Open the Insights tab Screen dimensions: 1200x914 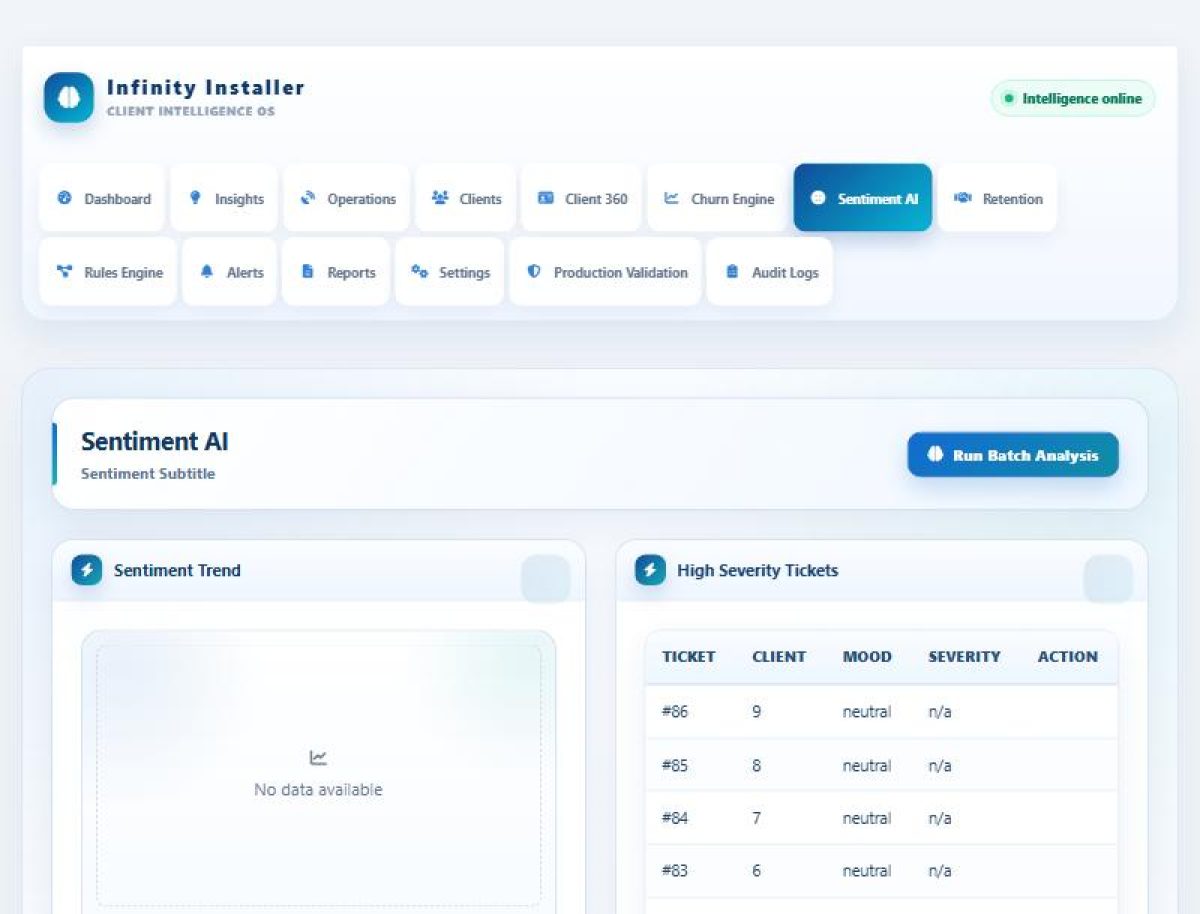pos(225,198)
